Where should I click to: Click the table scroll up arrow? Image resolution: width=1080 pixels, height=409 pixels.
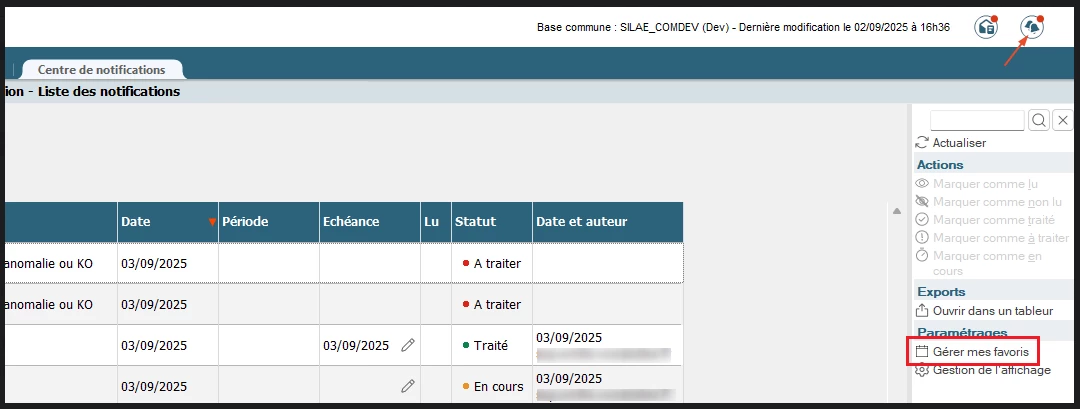click(897, 211)
